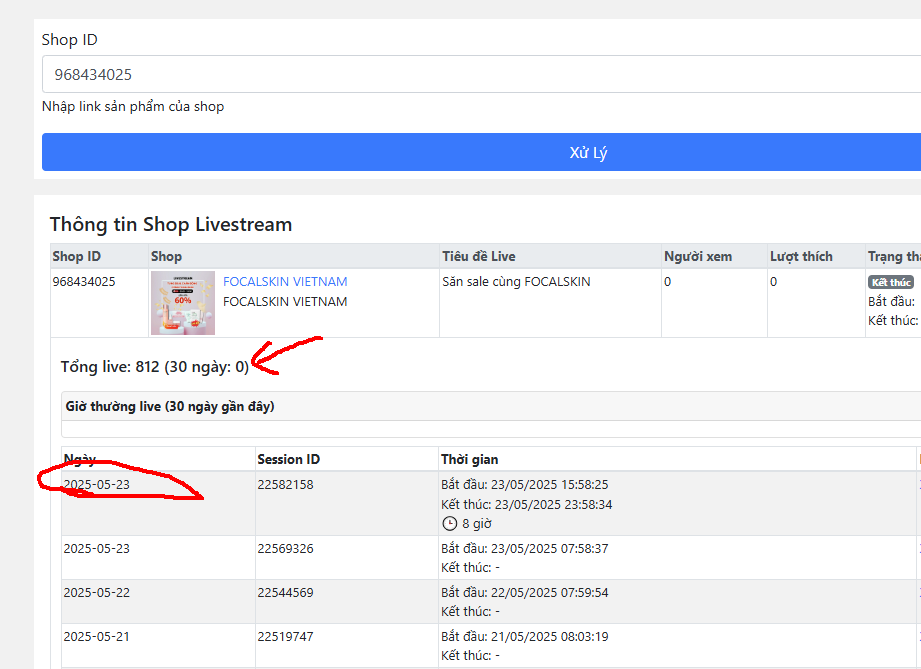Click the Shop ID input field
This screenshot has width=921, height=669.
(482, 74)
